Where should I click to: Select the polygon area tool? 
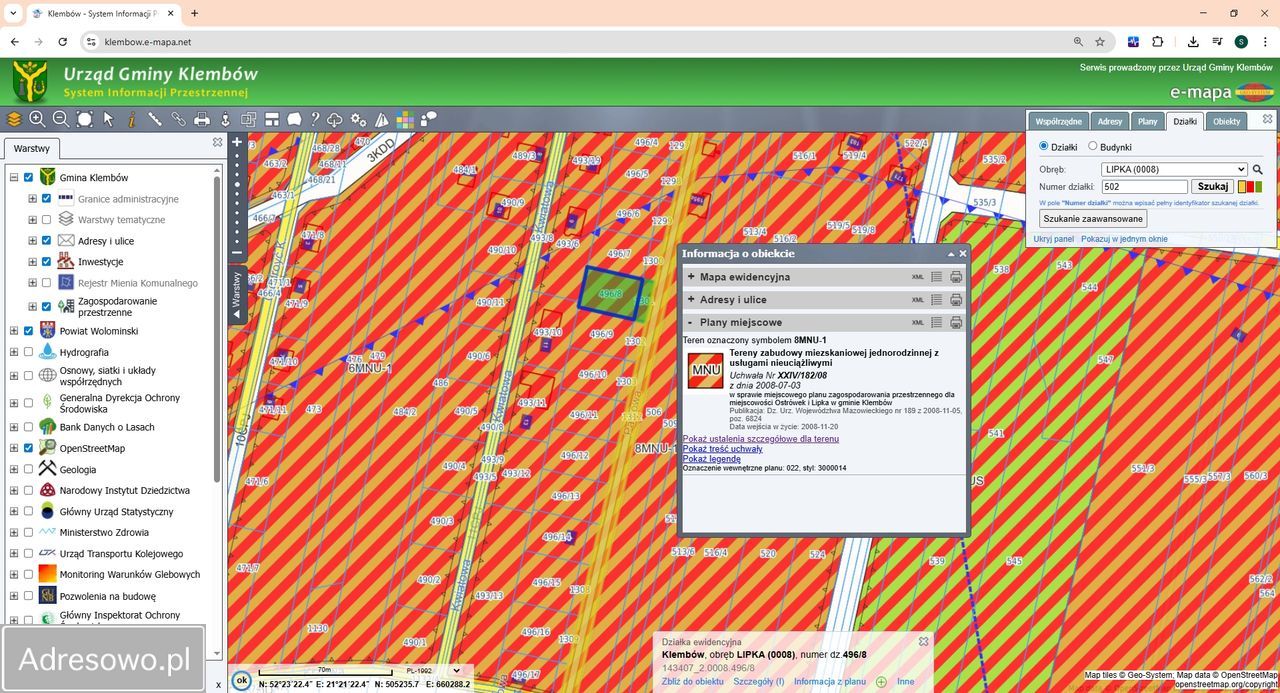294,119
